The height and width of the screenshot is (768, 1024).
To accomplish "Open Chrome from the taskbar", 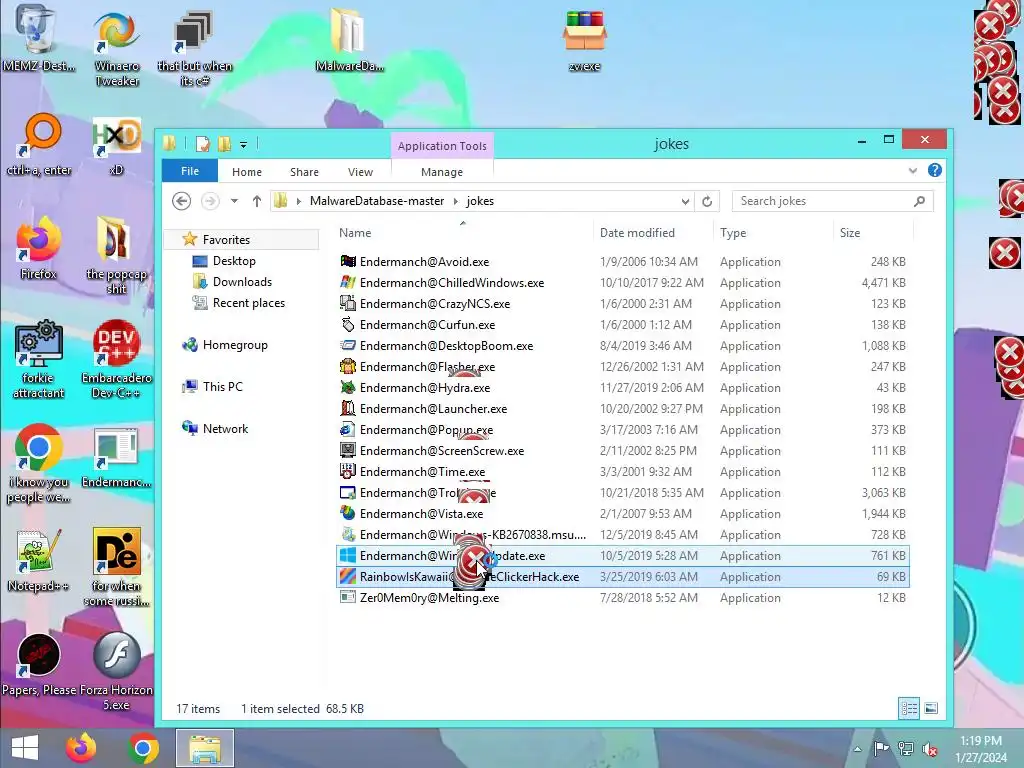I will 144,748.
